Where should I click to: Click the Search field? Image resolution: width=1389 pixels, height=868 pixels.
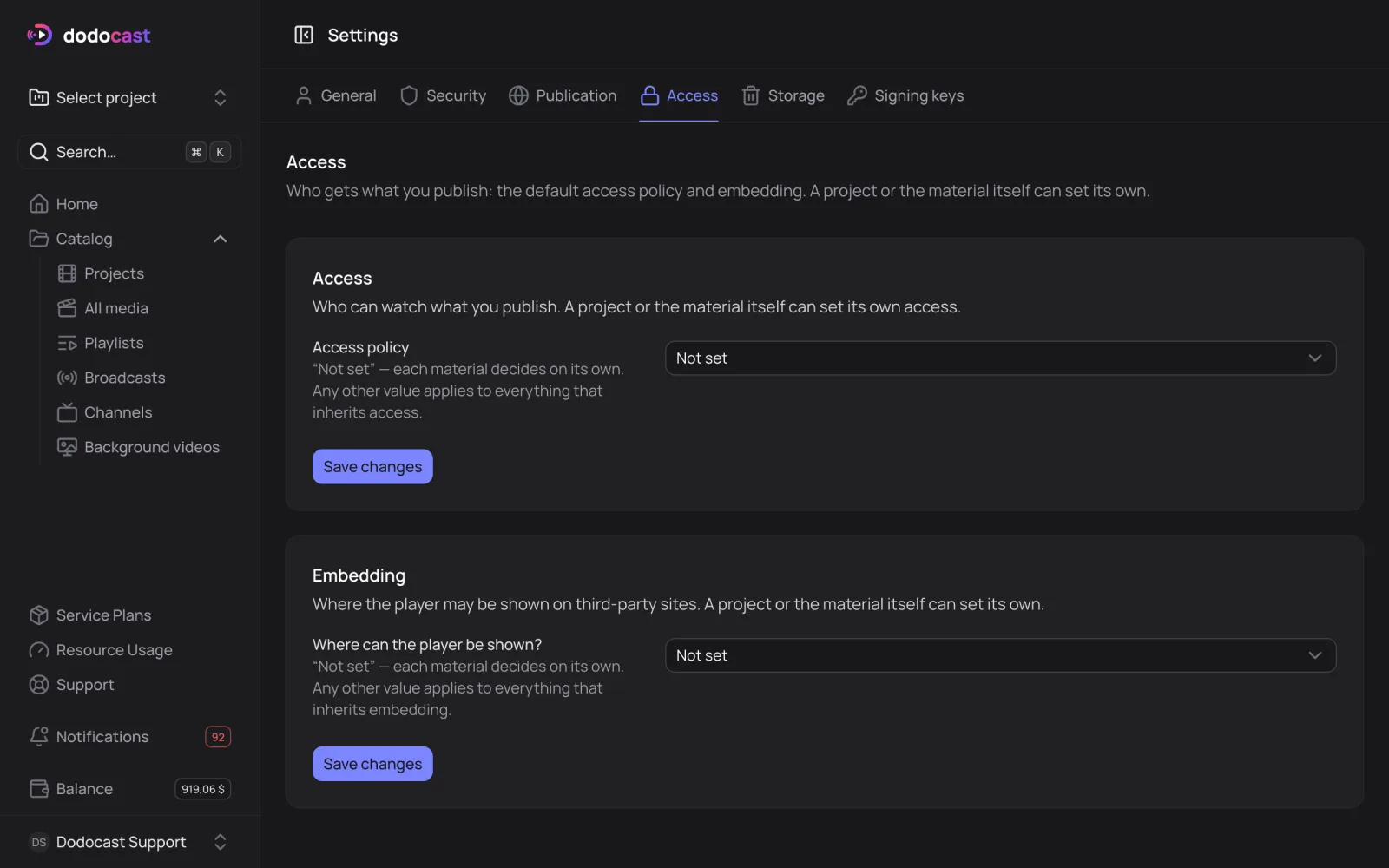click(129, 152)
